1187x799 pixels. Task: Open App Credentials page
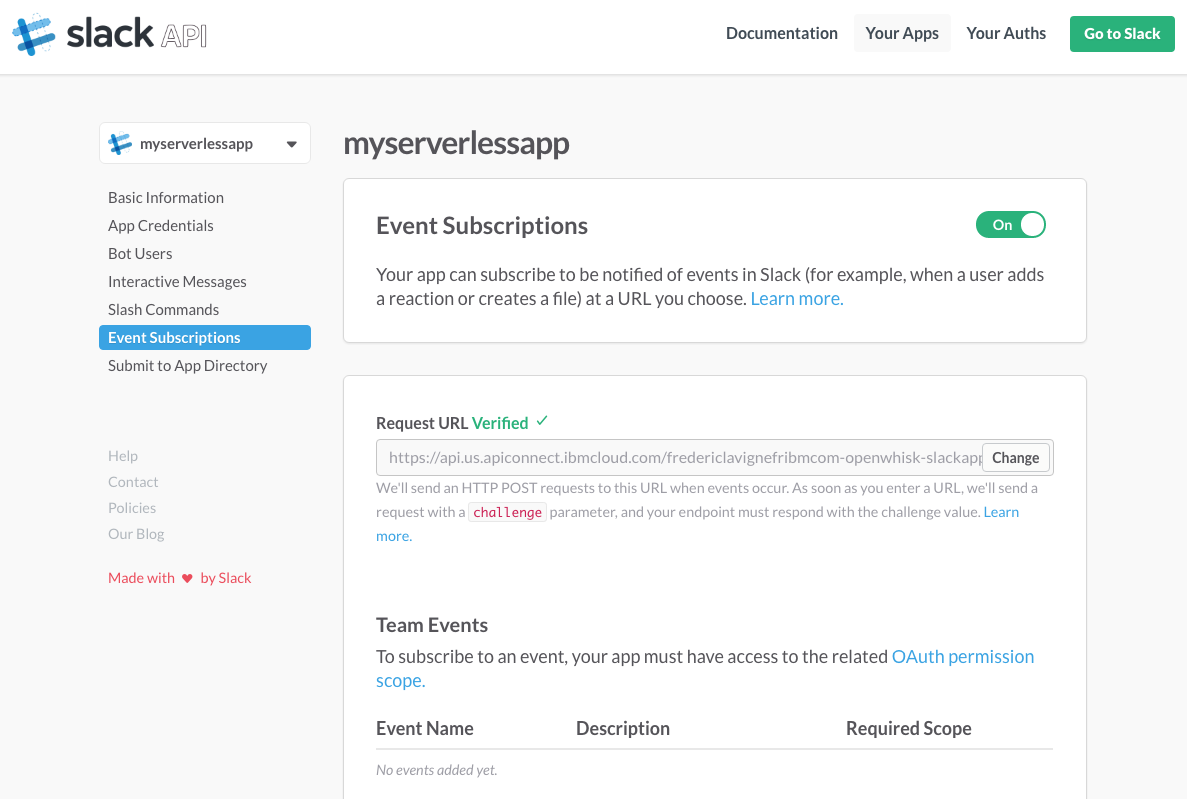160,226
